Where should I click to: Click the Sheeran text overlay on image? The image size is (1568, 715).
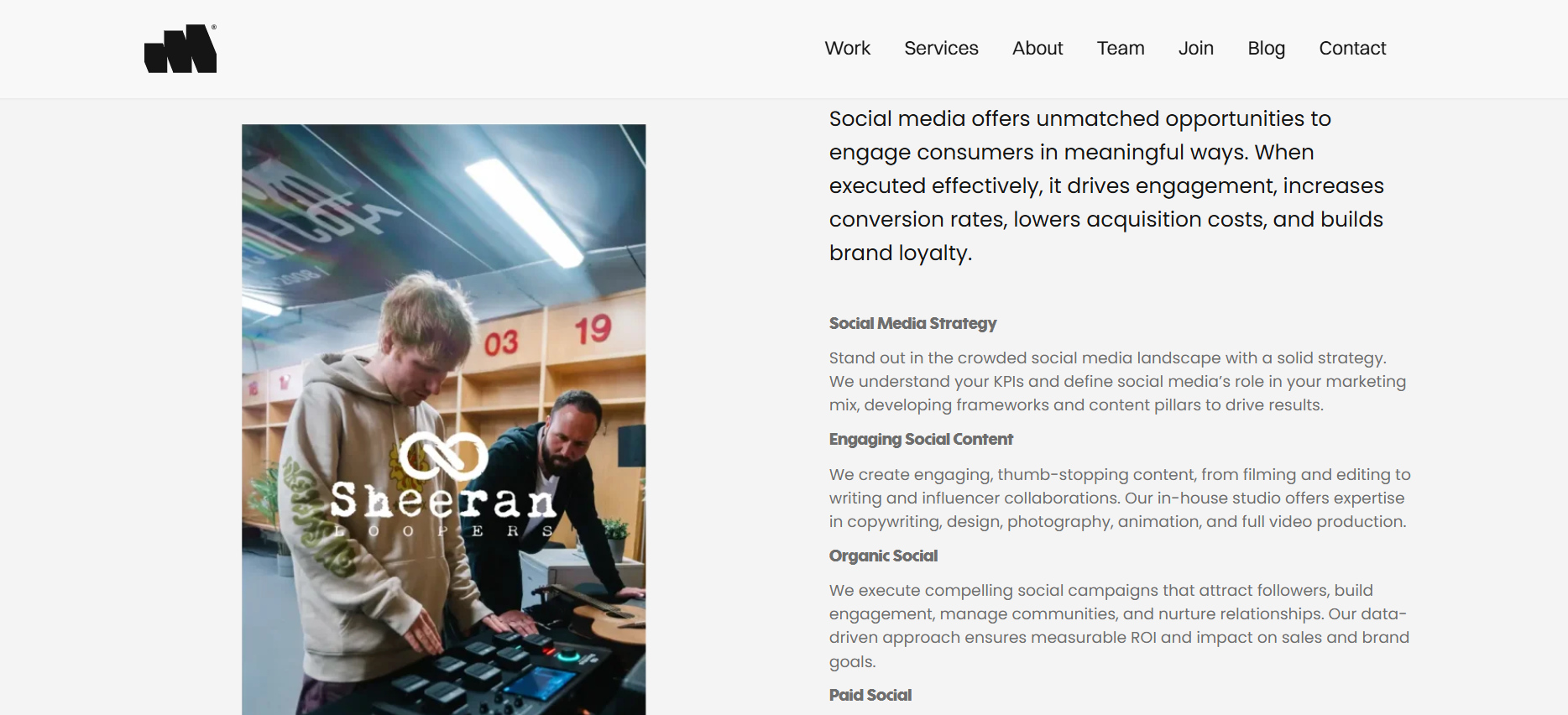[x=443, y=501]
